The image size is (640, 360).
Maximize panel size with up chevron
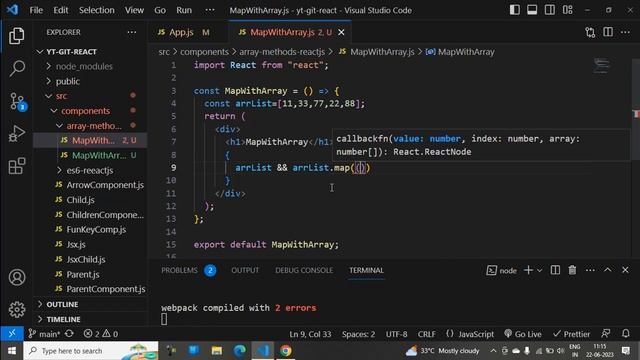pyautogui.click(x=607, y=270)
